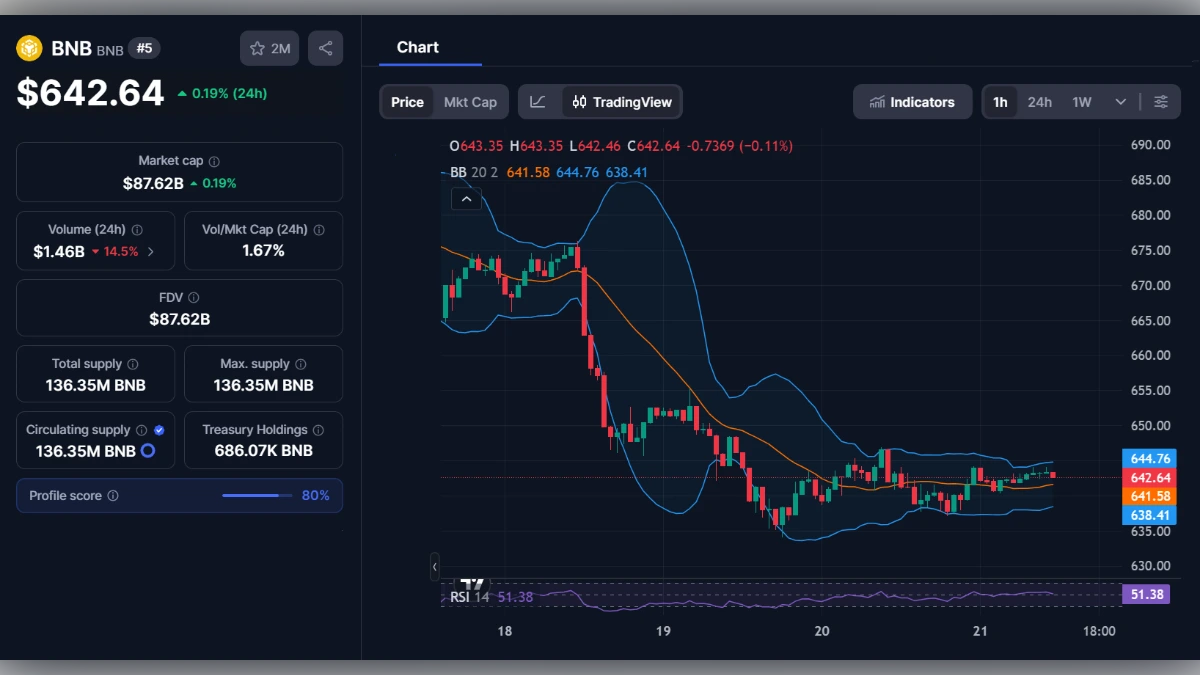This screenshot has width=1200, height=675.
Task: Click the BNB coin logo
Action: click(29, 48)
